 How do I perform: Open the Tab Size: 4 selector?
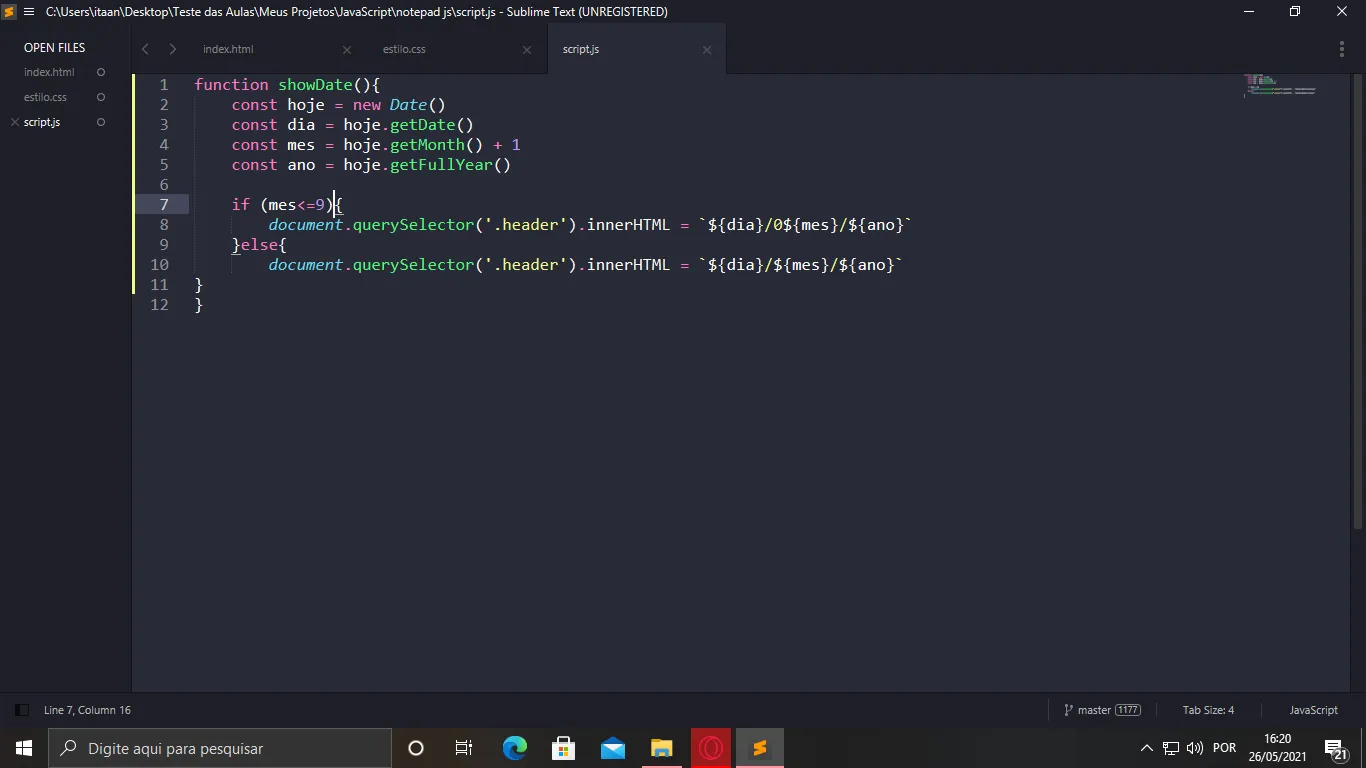click(1208, 710)
